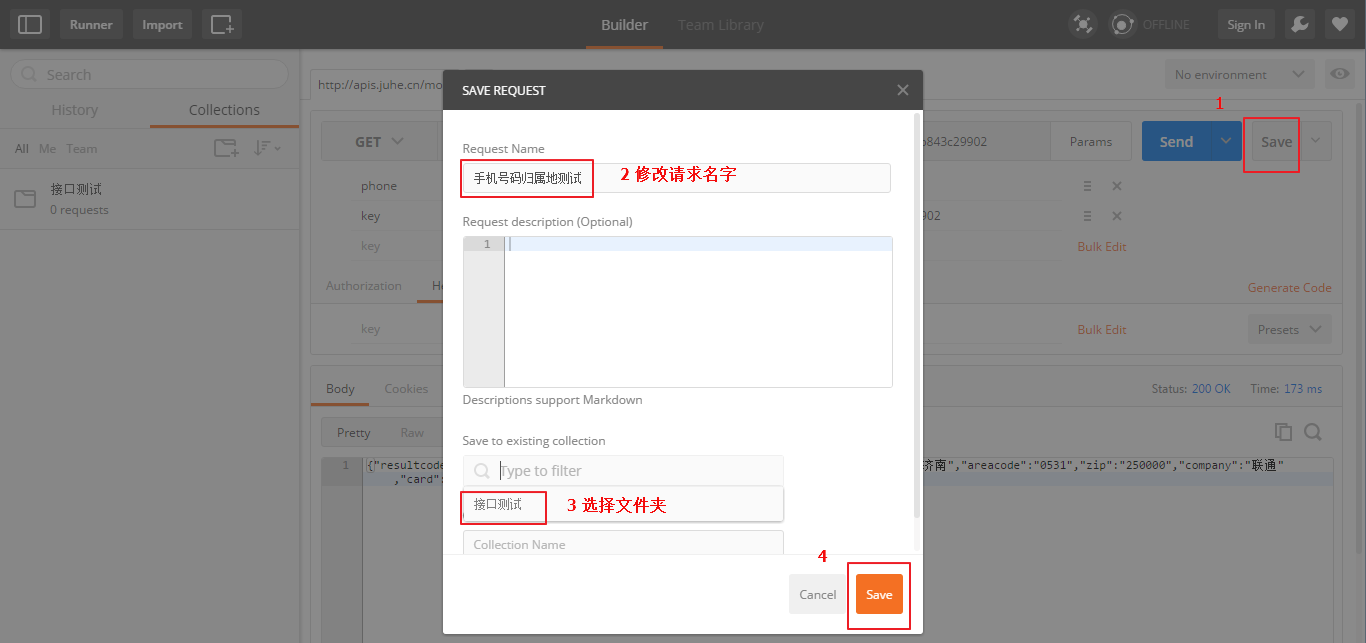Open the No environment dropdown
The height and width of the screenshot is (643, 1366).
tap(1239, 74)
